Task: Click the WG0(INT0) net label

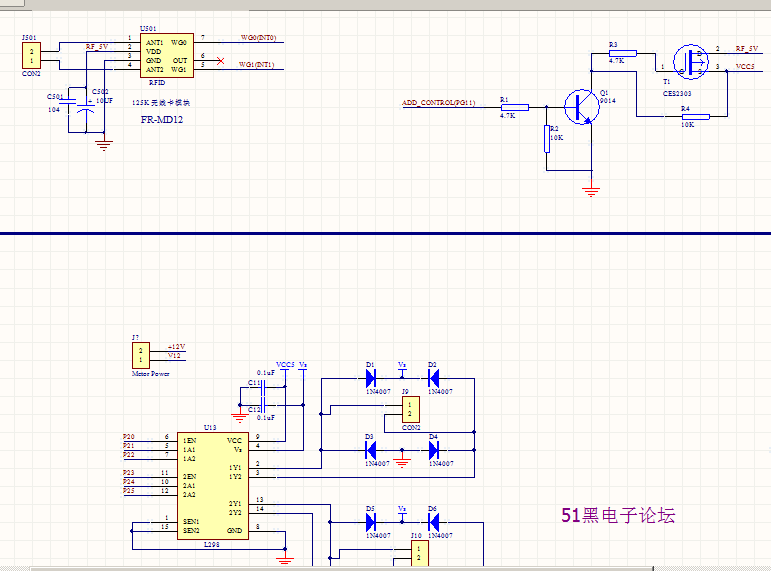Action: (258, 38)
